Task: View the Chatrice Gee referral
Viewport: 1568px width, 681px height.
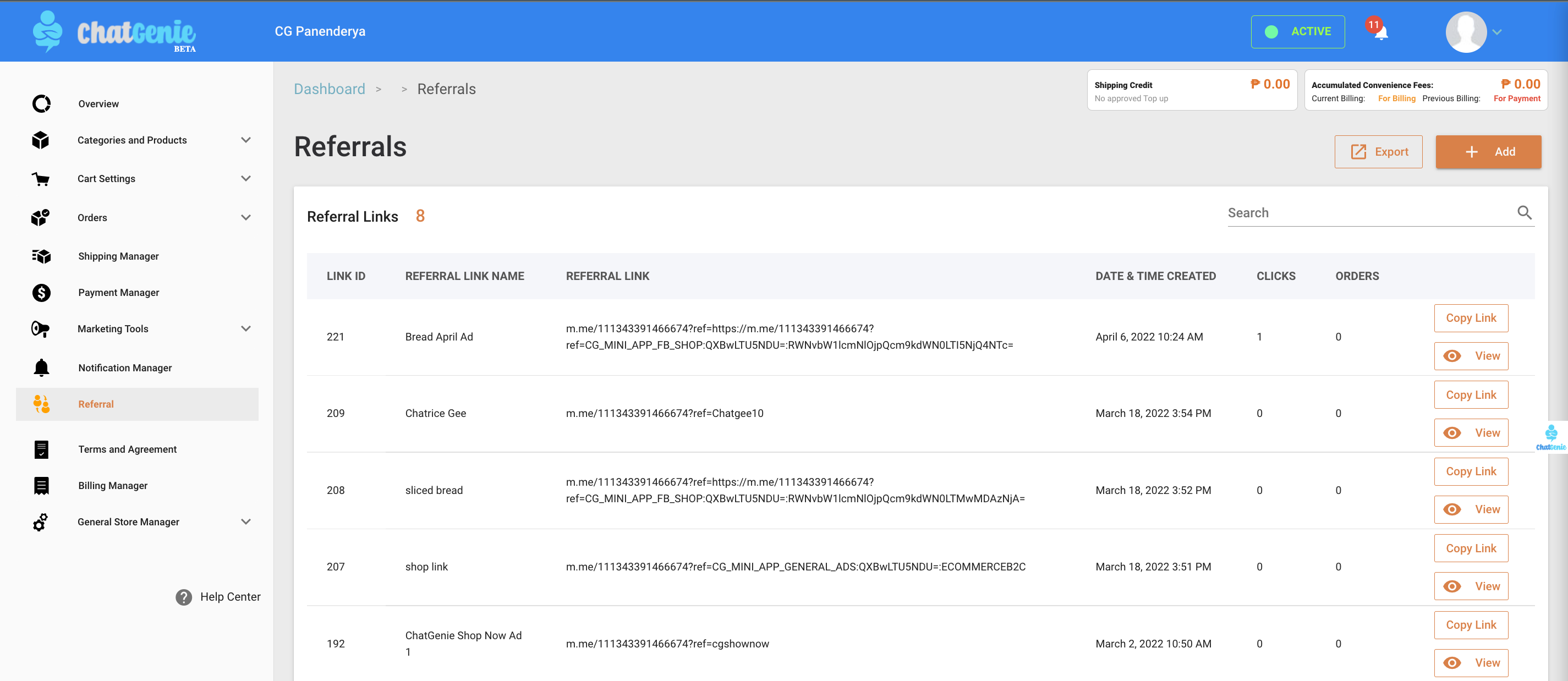Action: coord(1471,433)
